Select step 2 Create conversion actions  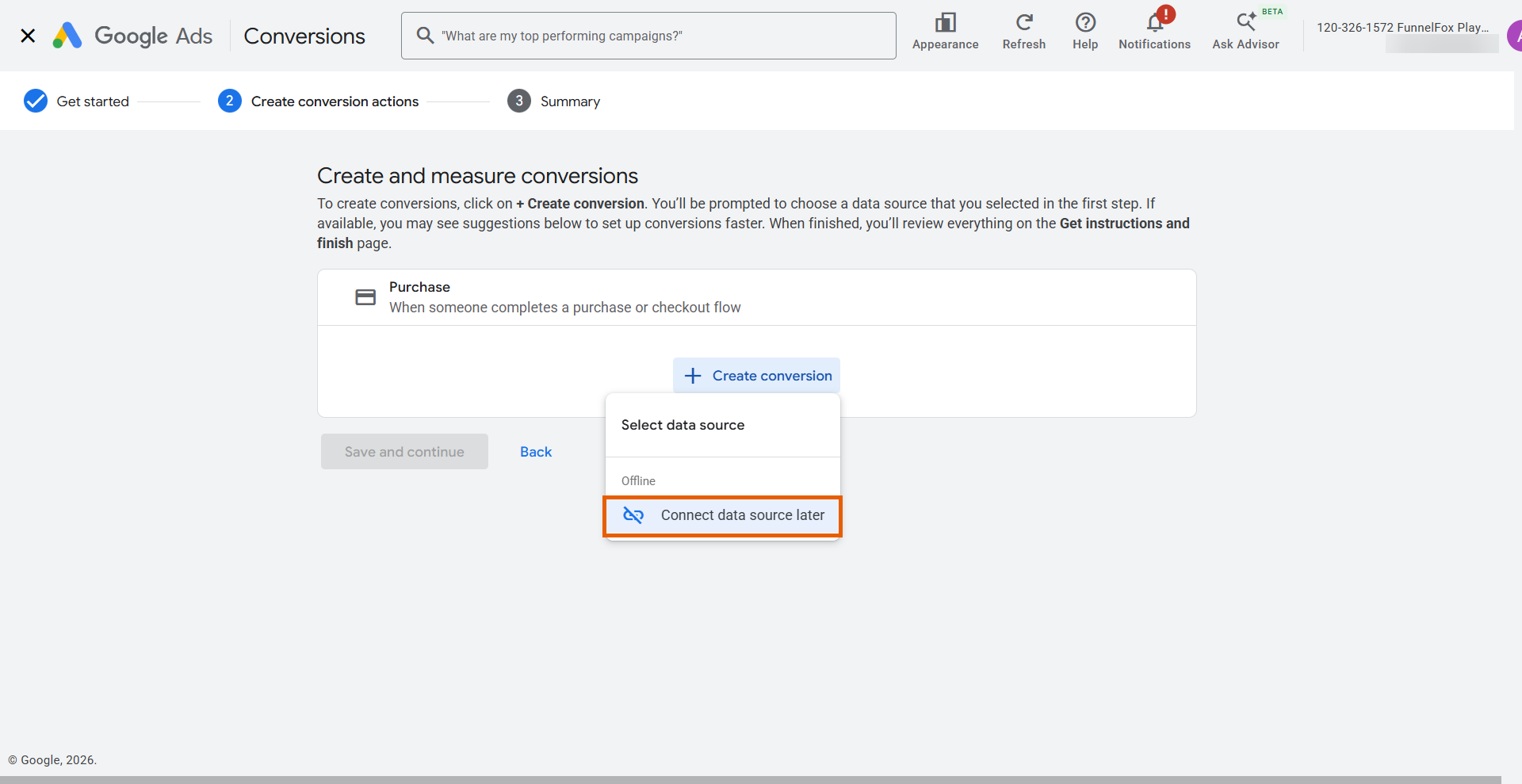point(319,101)
